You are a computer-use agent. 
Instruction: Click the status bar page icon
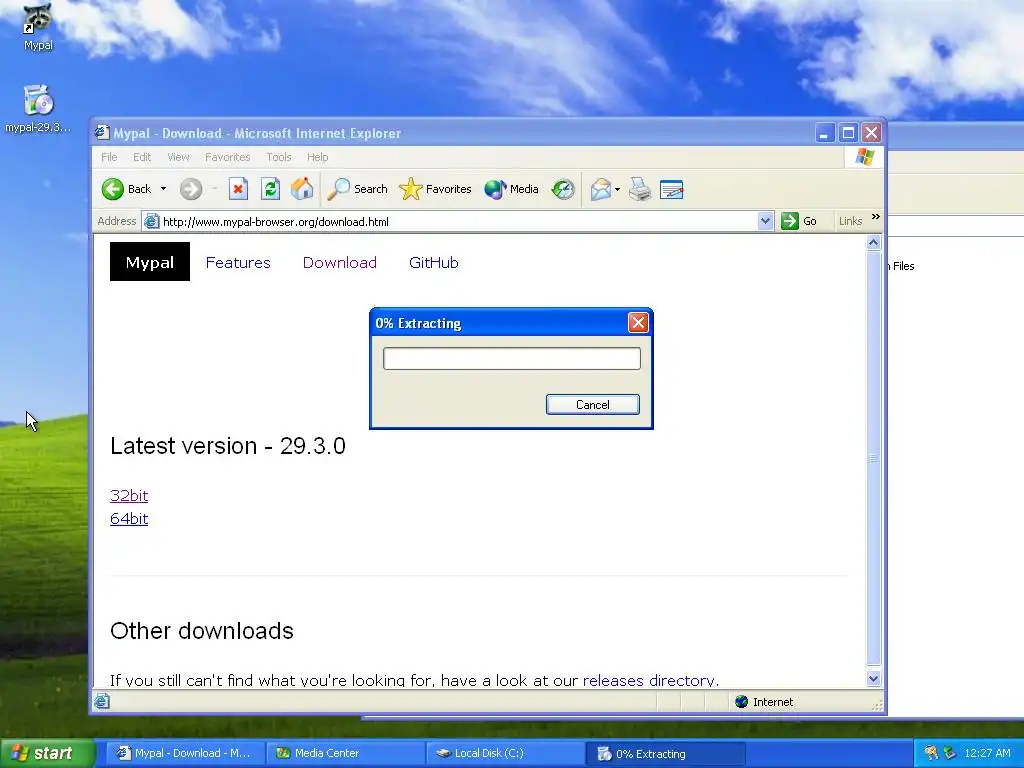click(102, 702)
